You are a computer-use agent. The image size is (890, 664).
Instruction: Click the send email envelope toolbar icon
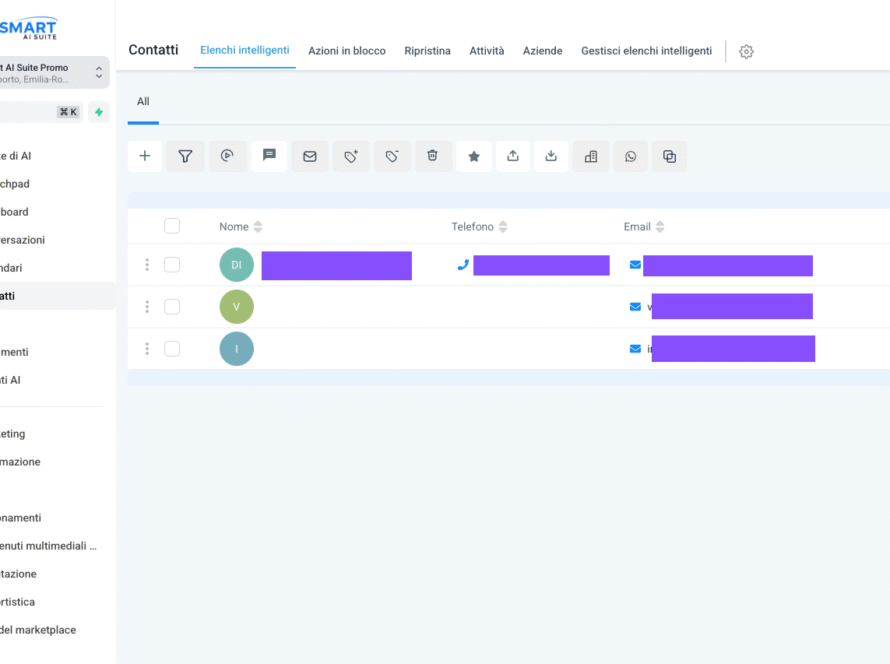pyautogui.click(x=310, y=156)
